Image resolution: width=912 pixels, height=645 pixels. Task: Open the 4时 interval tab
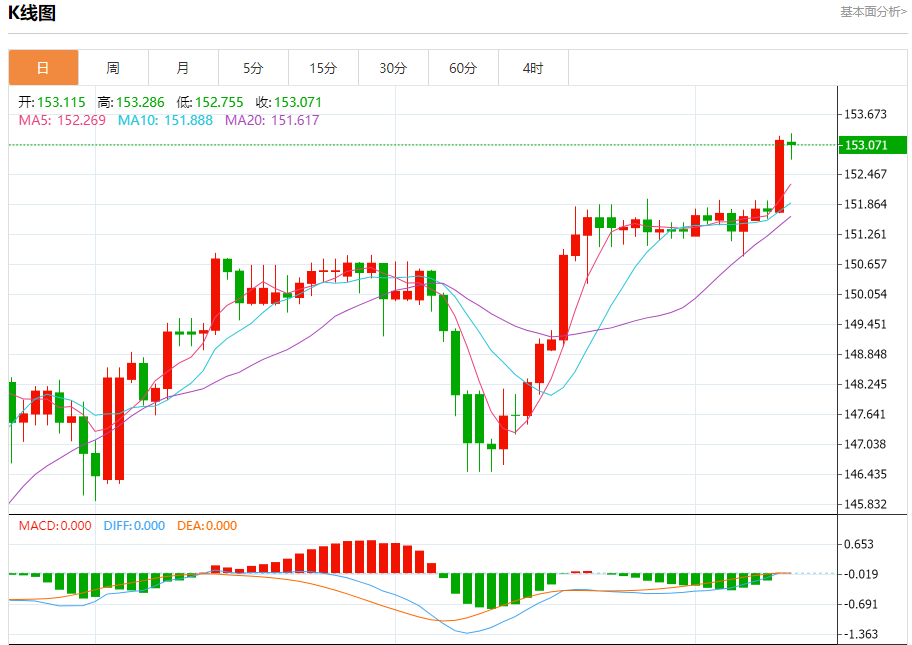click(533, 68)
